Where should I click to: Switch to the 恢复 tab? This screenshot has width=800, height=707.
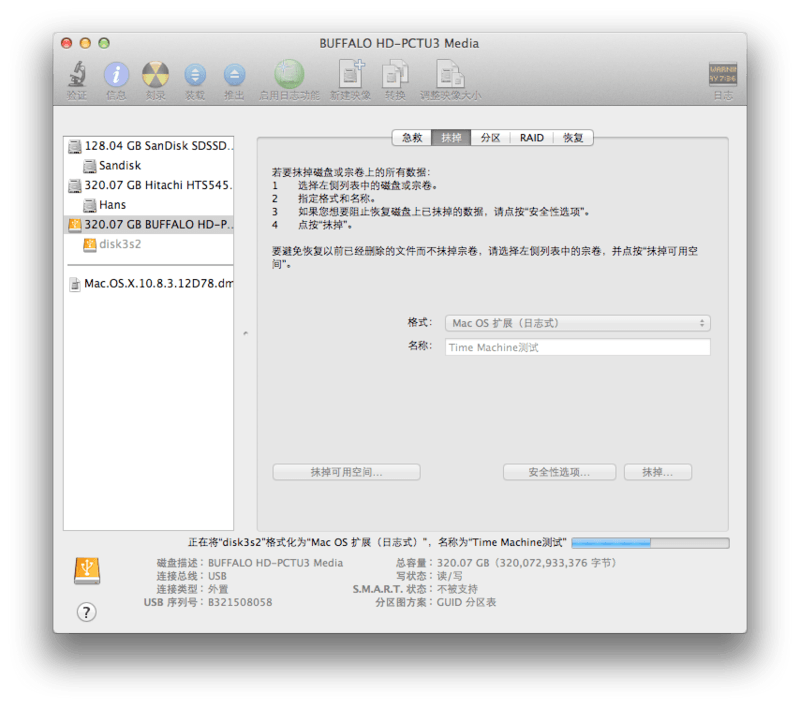click(573, 138)
